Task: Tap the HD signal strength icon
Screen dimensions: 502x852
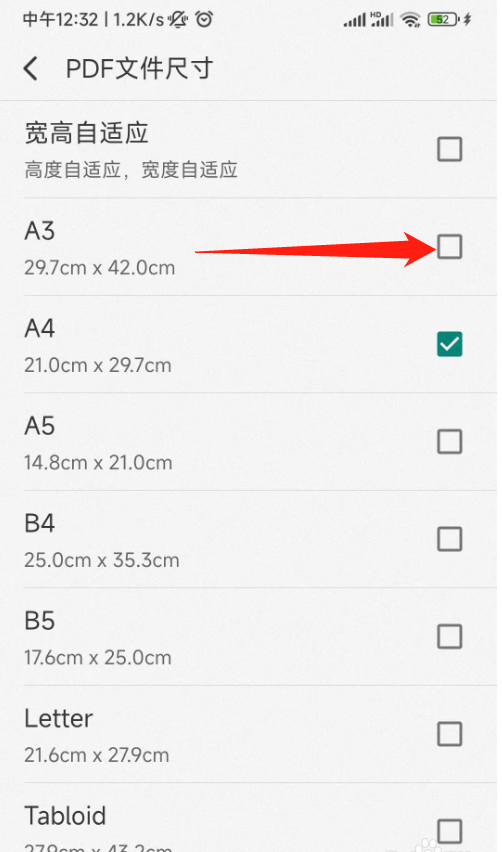Action: (381, 20)
